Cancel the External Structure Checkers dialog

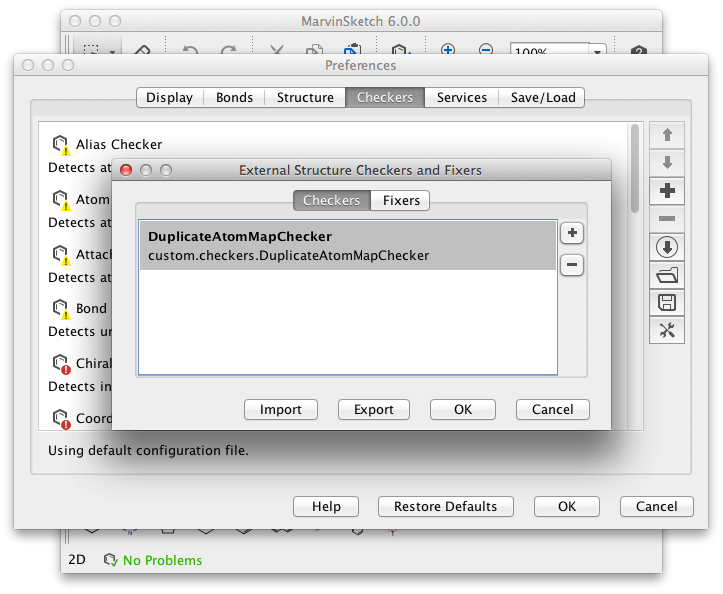552,409
